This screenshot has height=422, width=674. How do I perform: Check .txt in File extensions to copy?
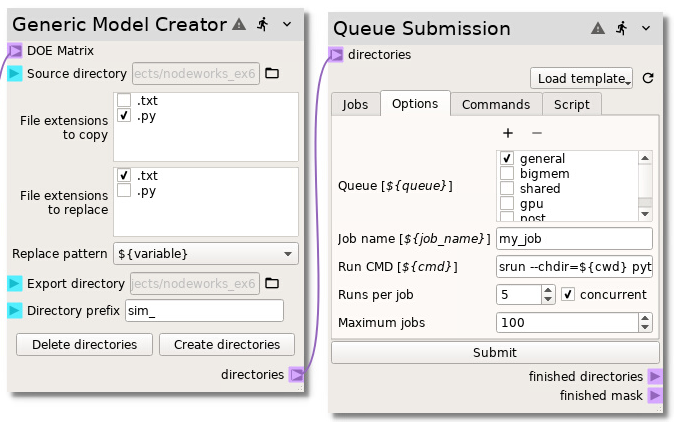[124, 101]
